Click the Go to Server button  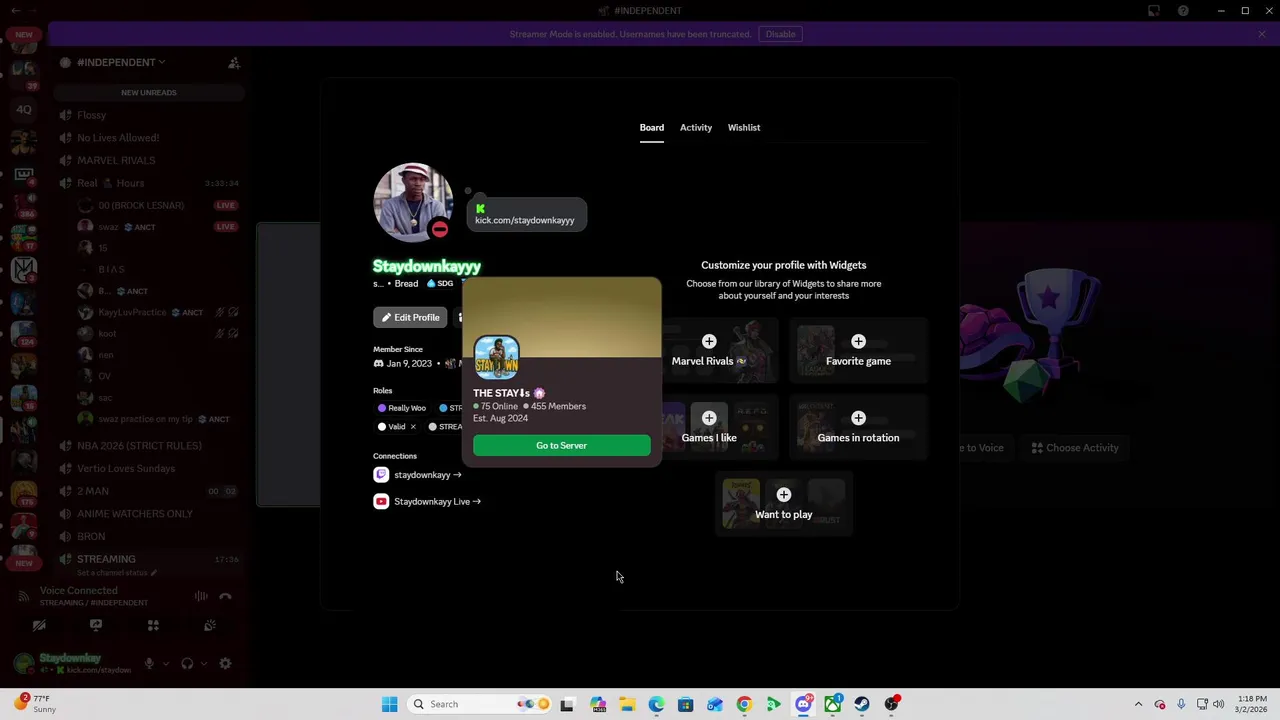point(561,445)
